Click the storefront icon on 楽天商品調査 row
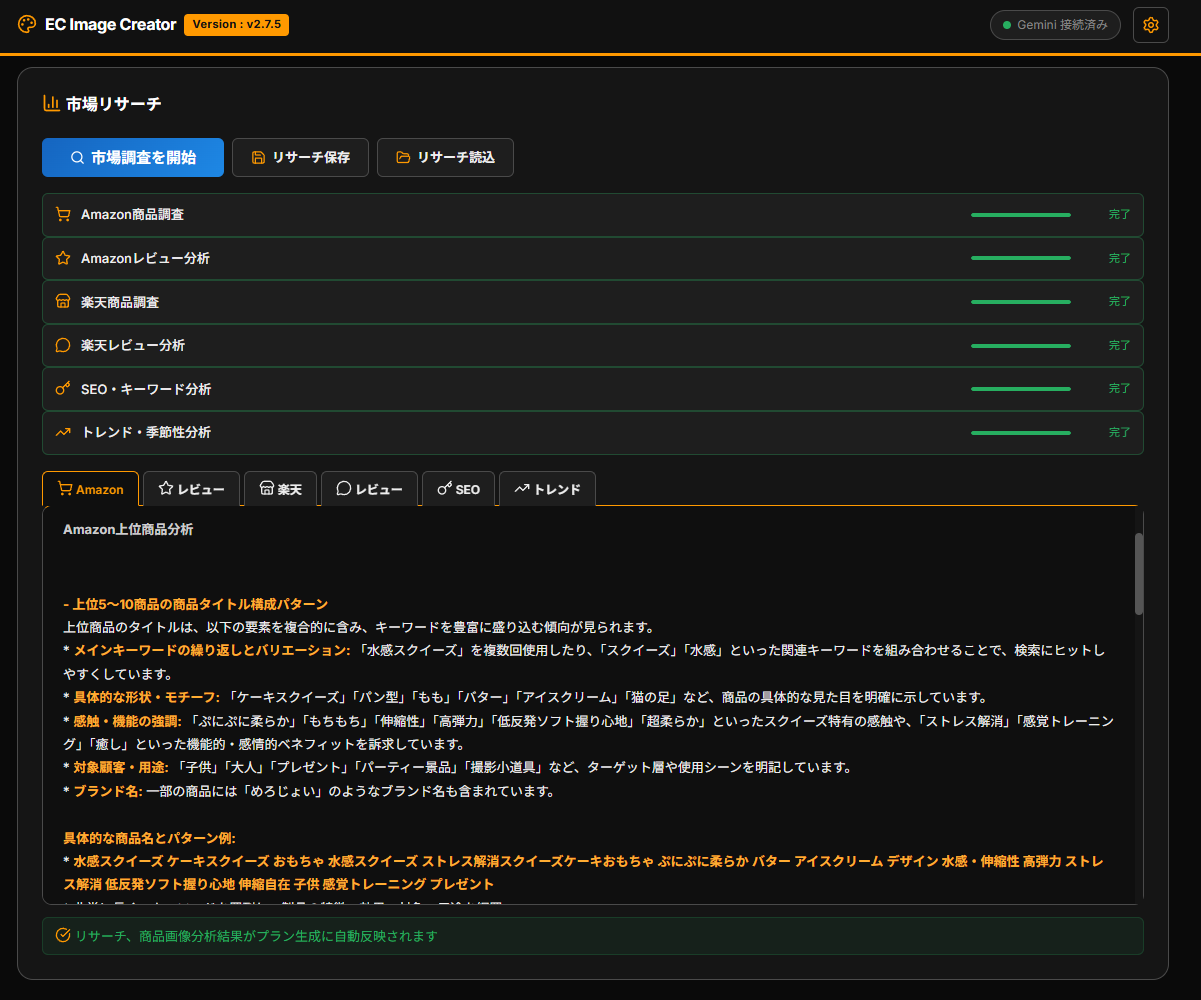1201x1000 pixels. coord(64,301)
